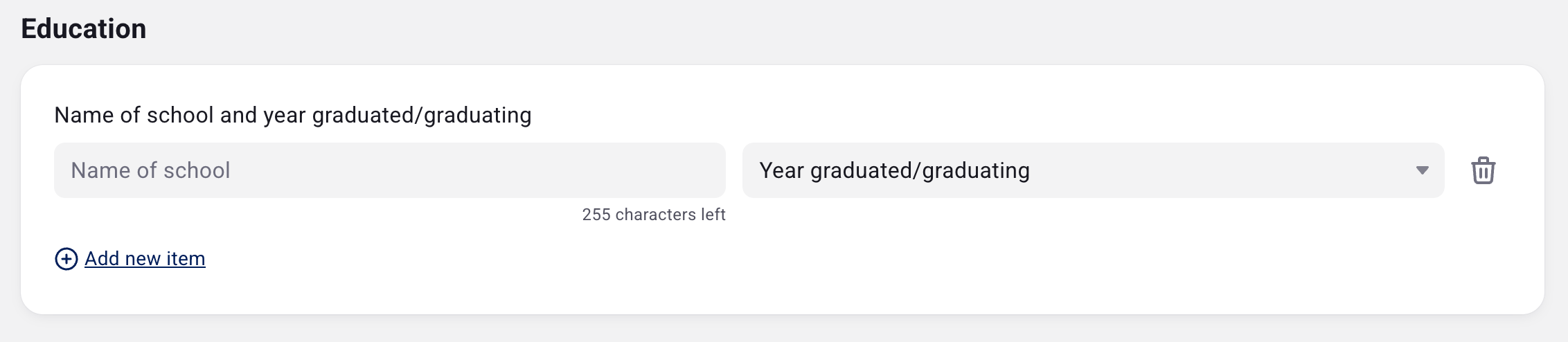This screenshot has height=342, width=1568.
Task: Focus the Name of school field
Action: pyautogui.click(x=389, y=170)
